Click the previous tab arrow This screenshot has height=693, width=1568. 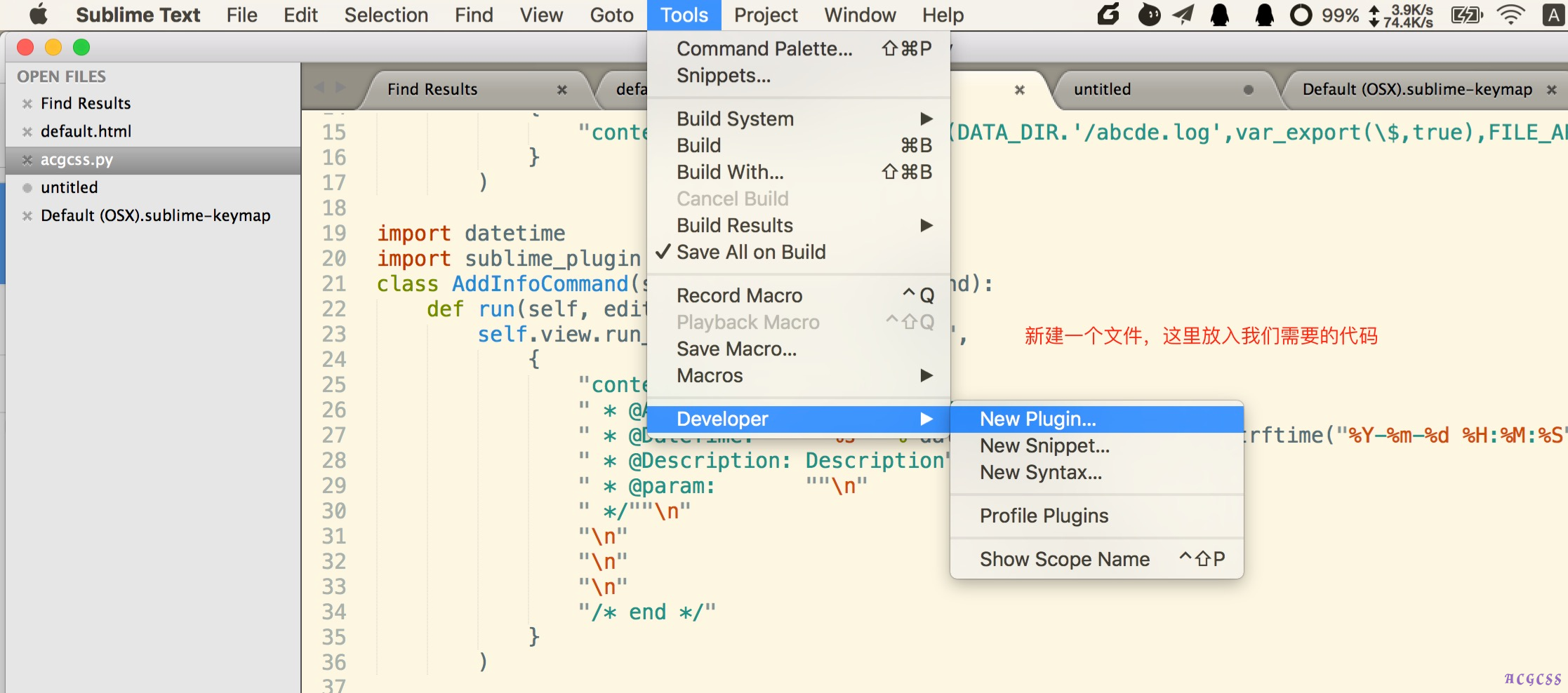coord(319,88)
